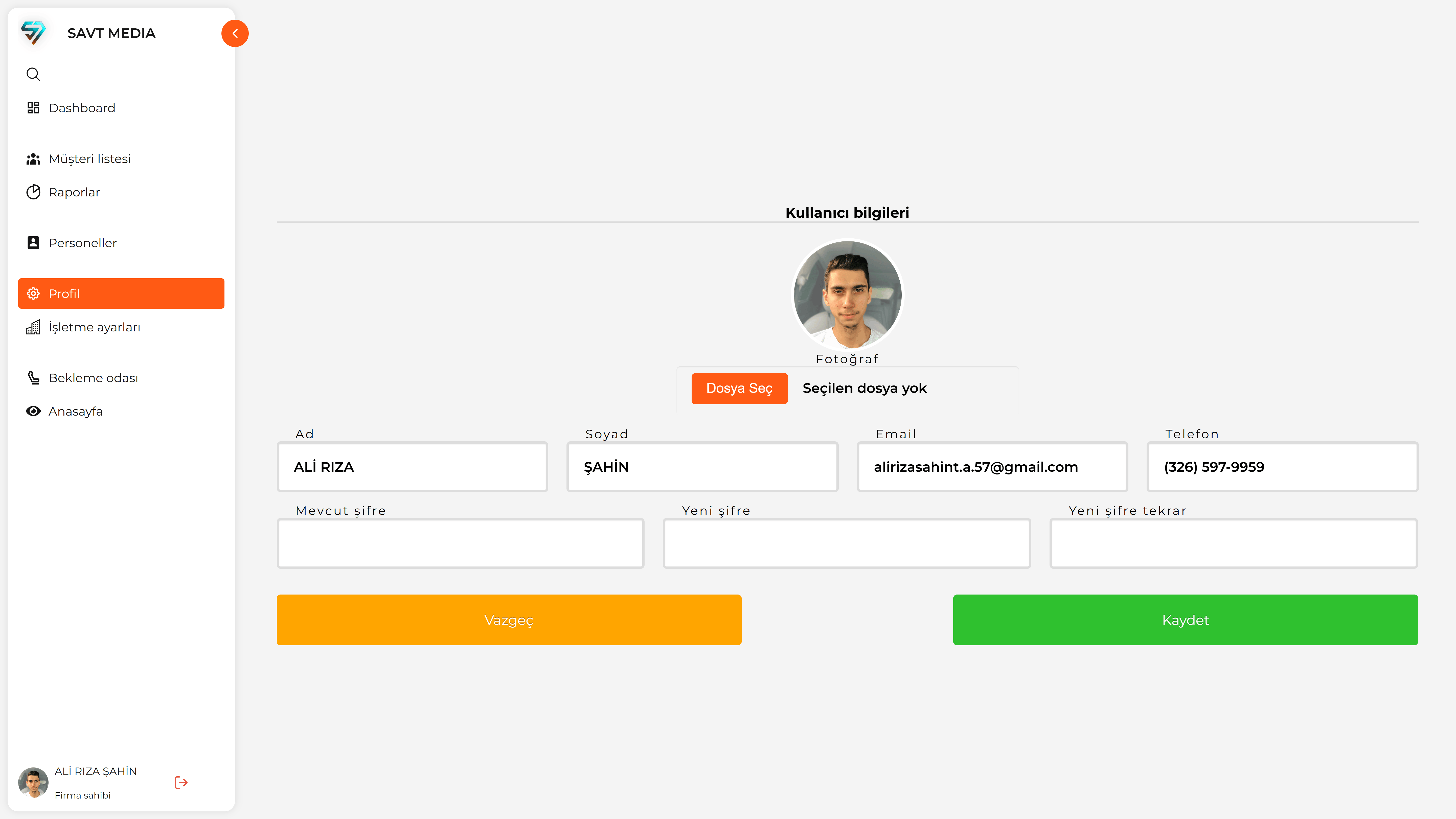Select the Dashboard grid icon
1456x819 pixels.
[x=33, y=107]
